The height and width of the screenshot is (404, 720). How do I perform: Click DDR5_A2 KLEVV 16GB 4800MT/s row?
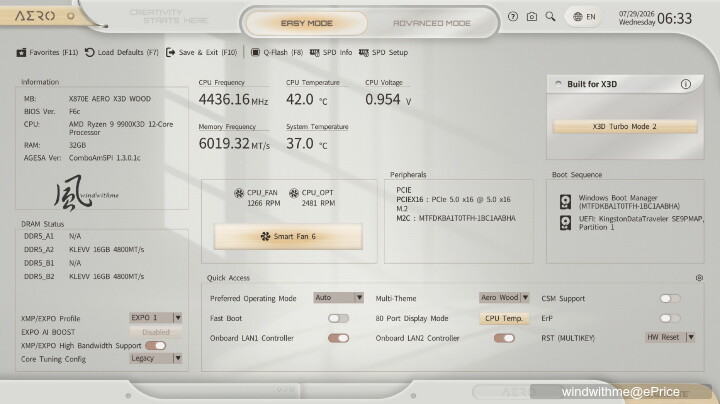[x=84, y=250]
